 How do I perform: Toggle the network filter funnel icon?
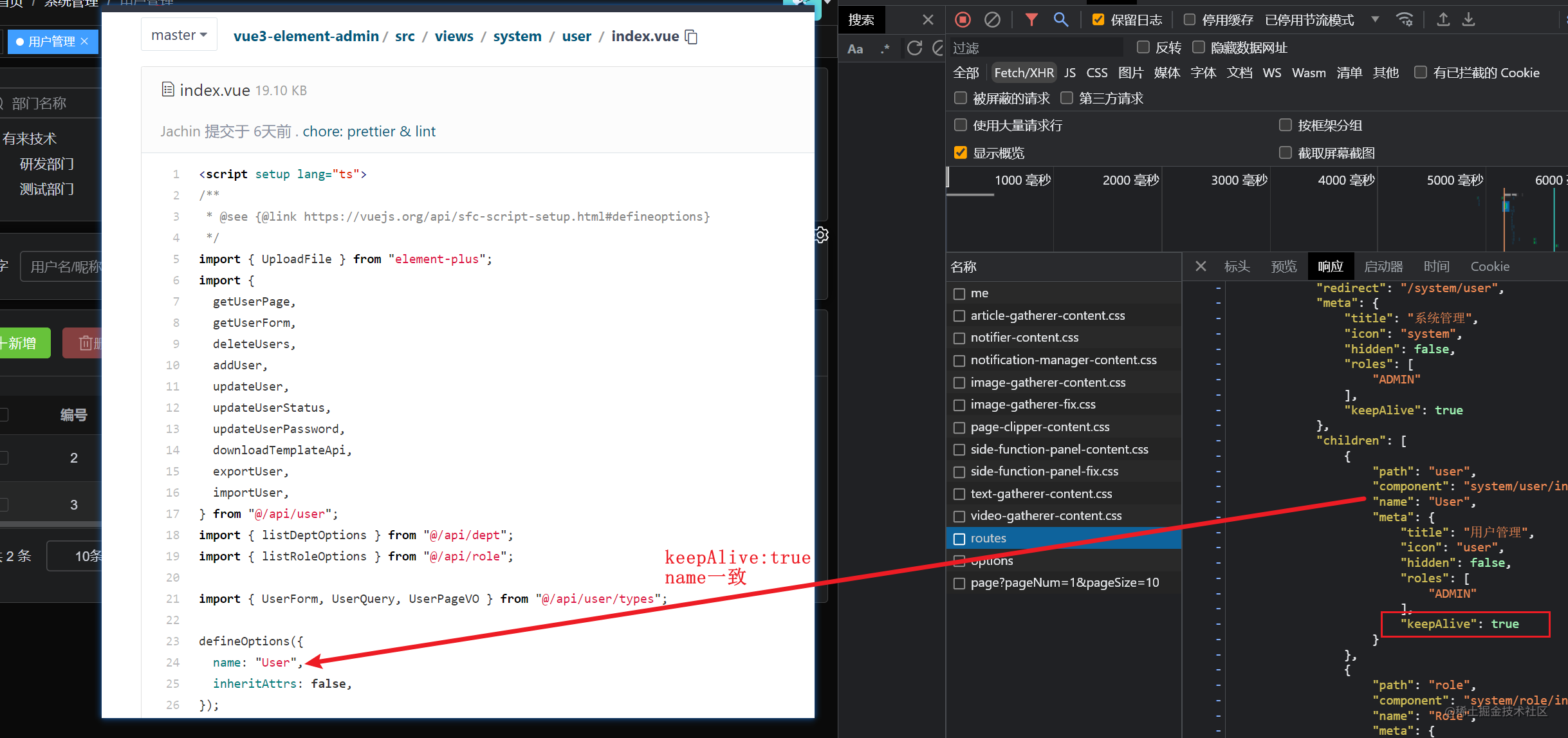click(x=1031, y=20)
